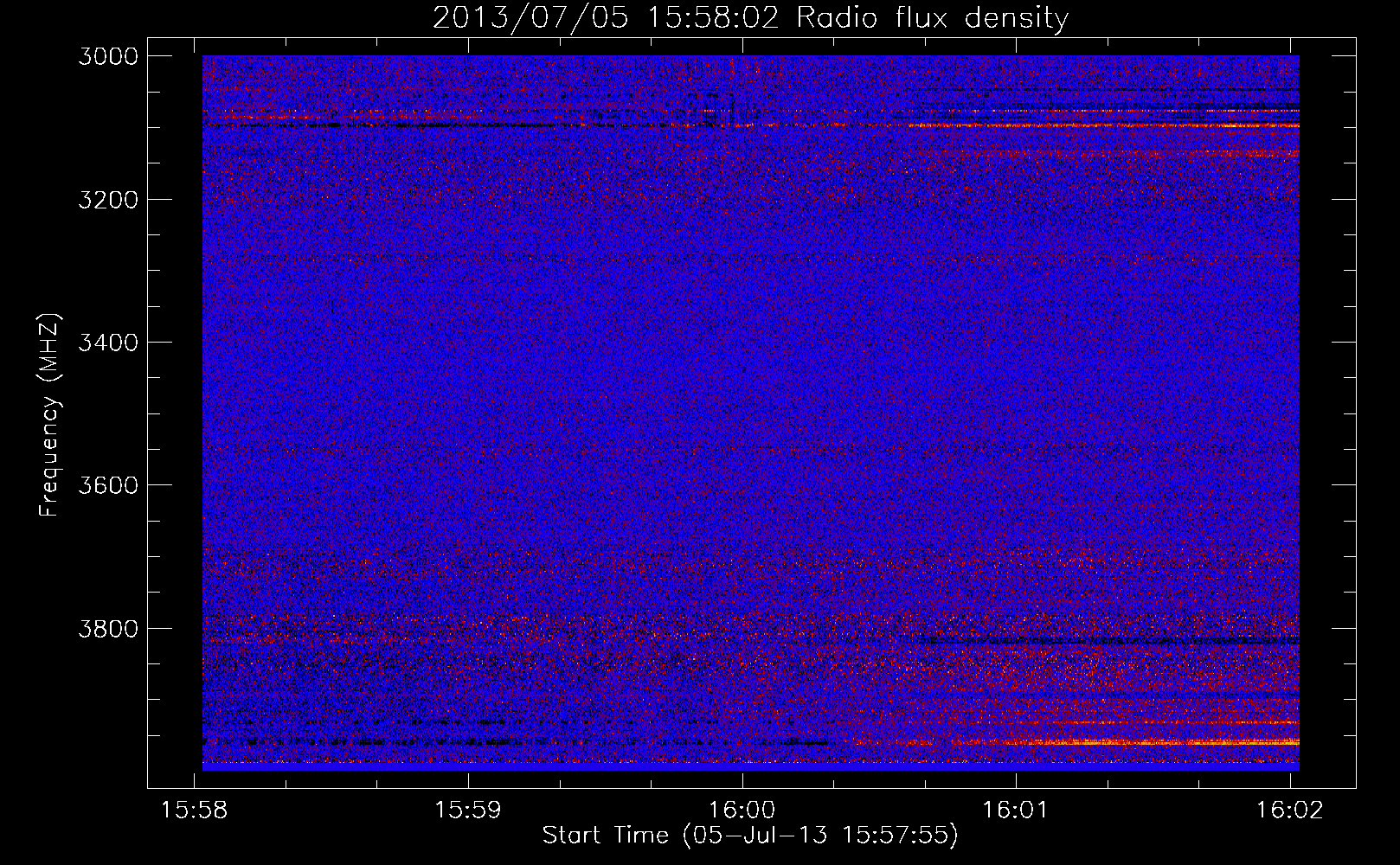Click the plot title '2013/07/05 15:58:02 Radio flux density'
1400x865 pixels.
coord(750,17)
